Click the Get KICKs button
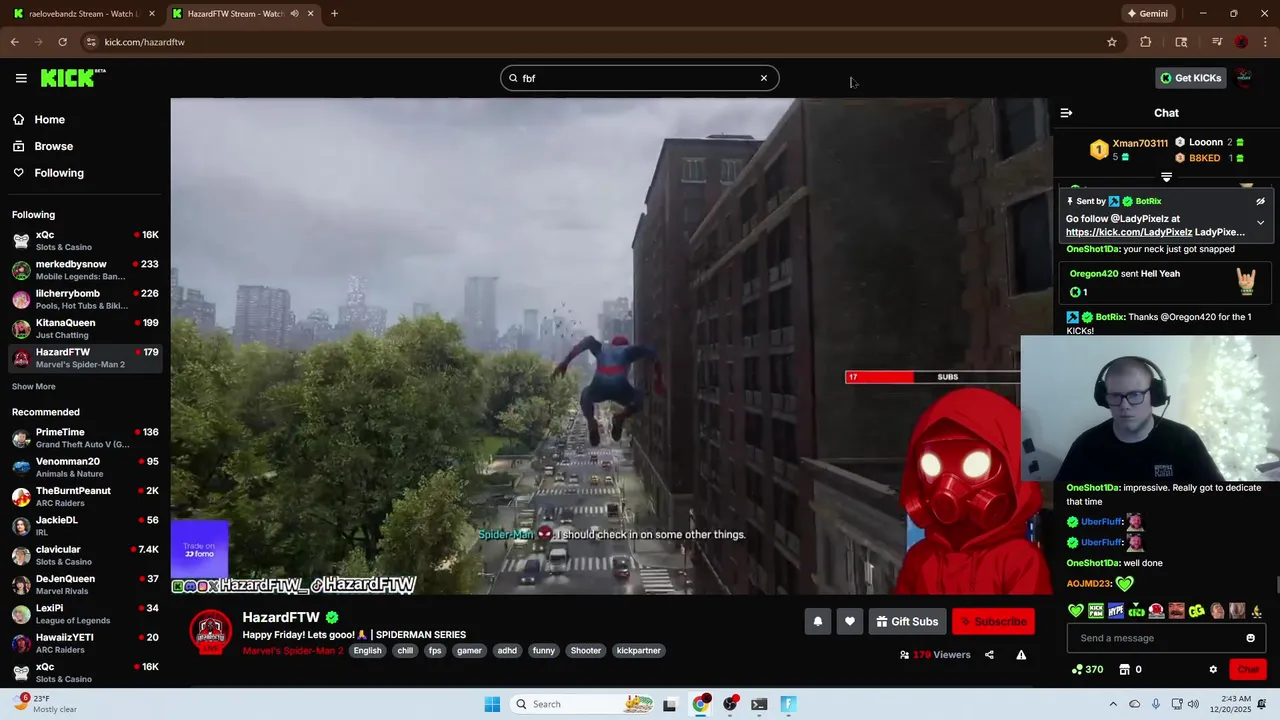 (x=1191, y=78)
